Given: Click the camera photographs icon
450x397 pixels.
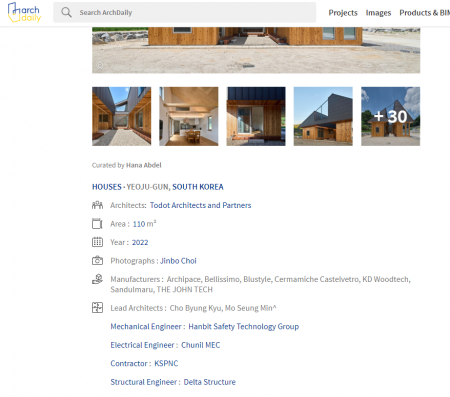Looking at the screenshot, I should (x=97, y=260).
